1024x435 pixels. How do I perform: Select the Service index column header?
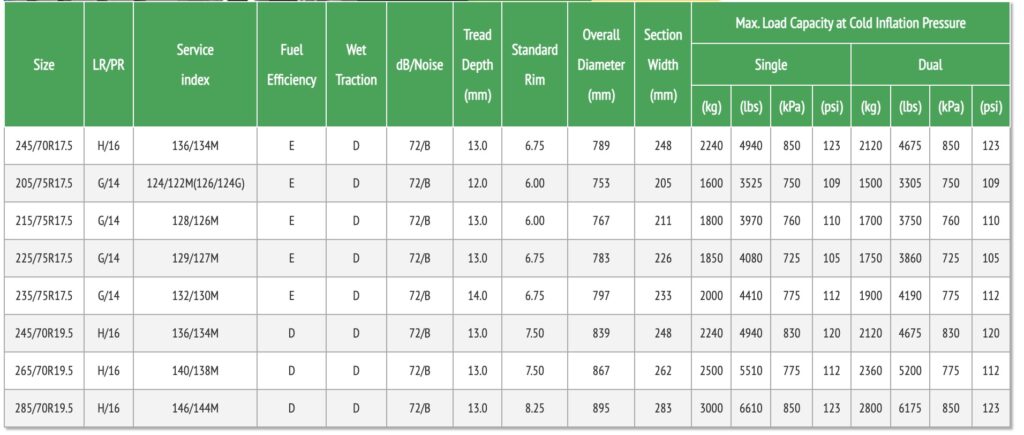pos(195,65)
